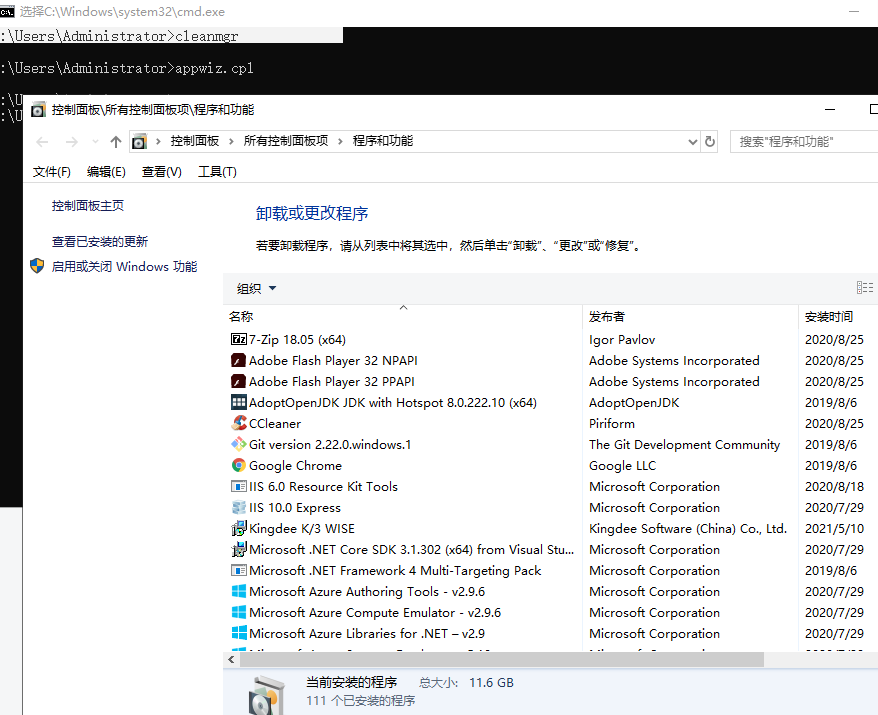
Task: Click the .NET Core SDK 3.1.302 icon
Action: pyautogui.click(x=239, y=549)
